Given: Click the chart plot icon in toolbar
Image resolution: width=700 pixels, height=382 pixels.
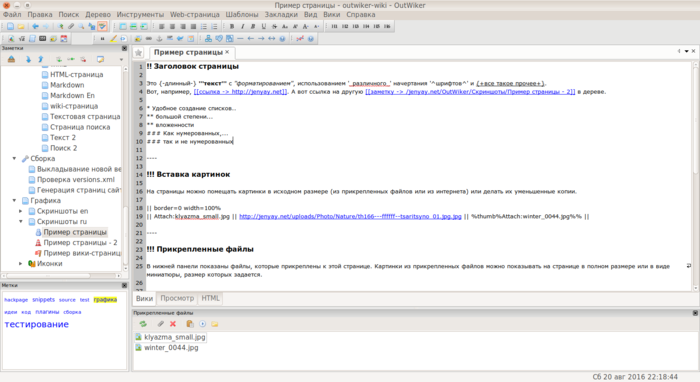Looking at the screenshot, I should pos(300,38).
